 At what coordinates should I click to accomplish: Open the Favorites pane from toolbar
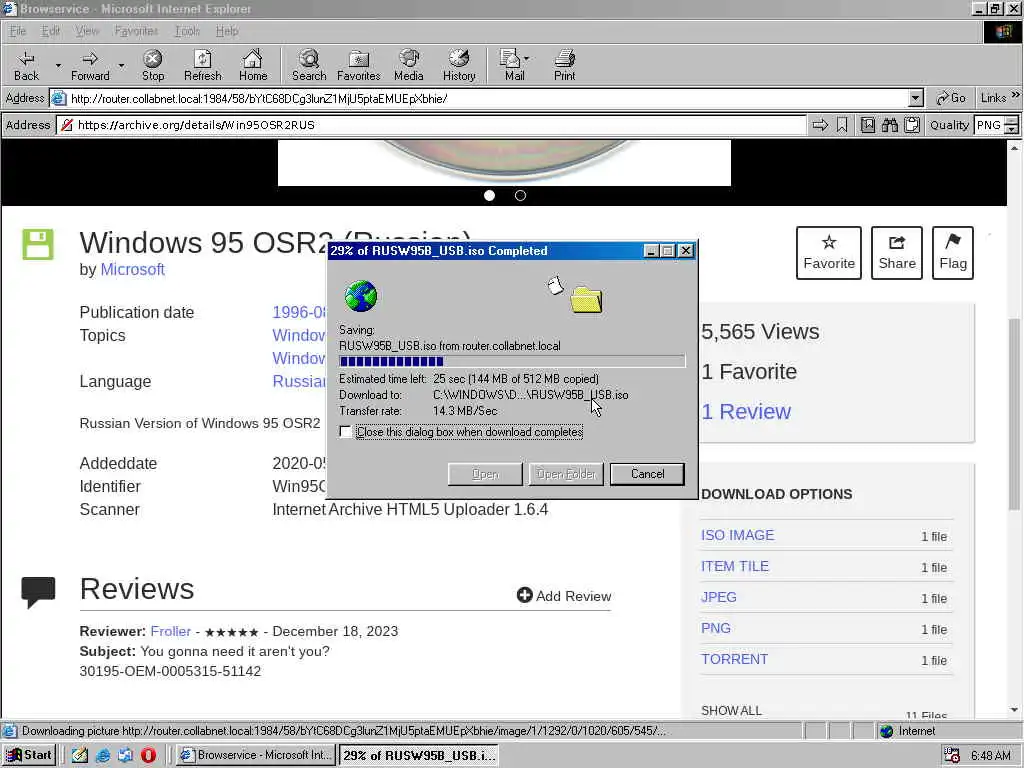click(359, 65)
